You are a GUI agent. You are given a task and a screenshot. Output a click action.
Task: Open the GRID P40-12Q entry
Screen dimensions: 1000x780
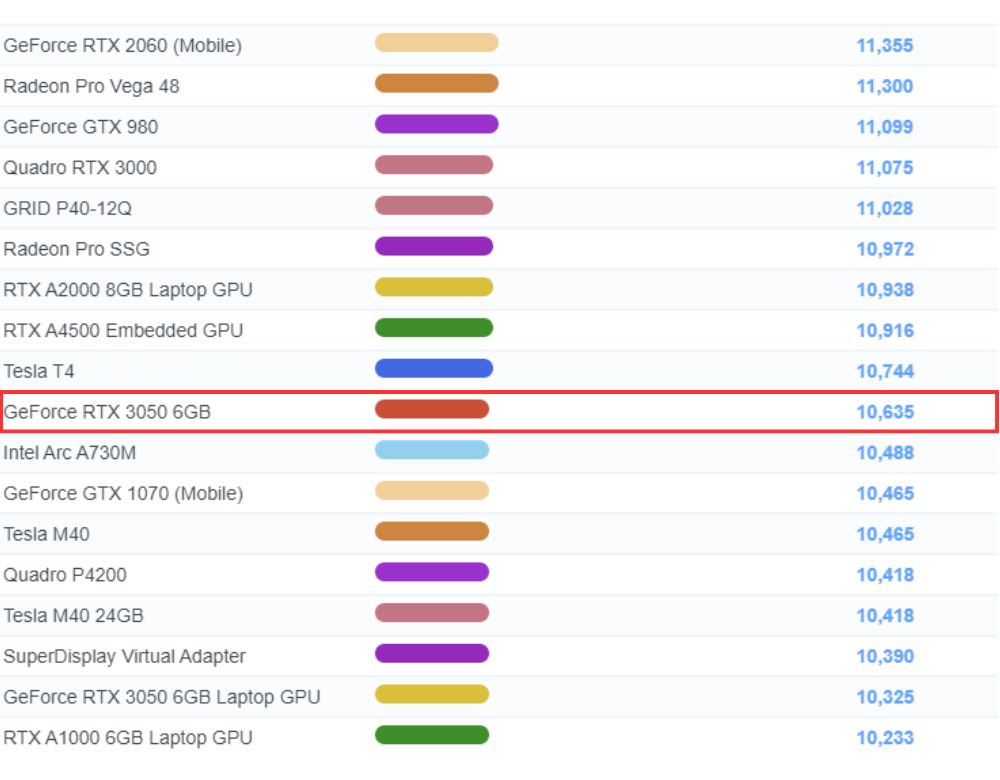[67, 209]
